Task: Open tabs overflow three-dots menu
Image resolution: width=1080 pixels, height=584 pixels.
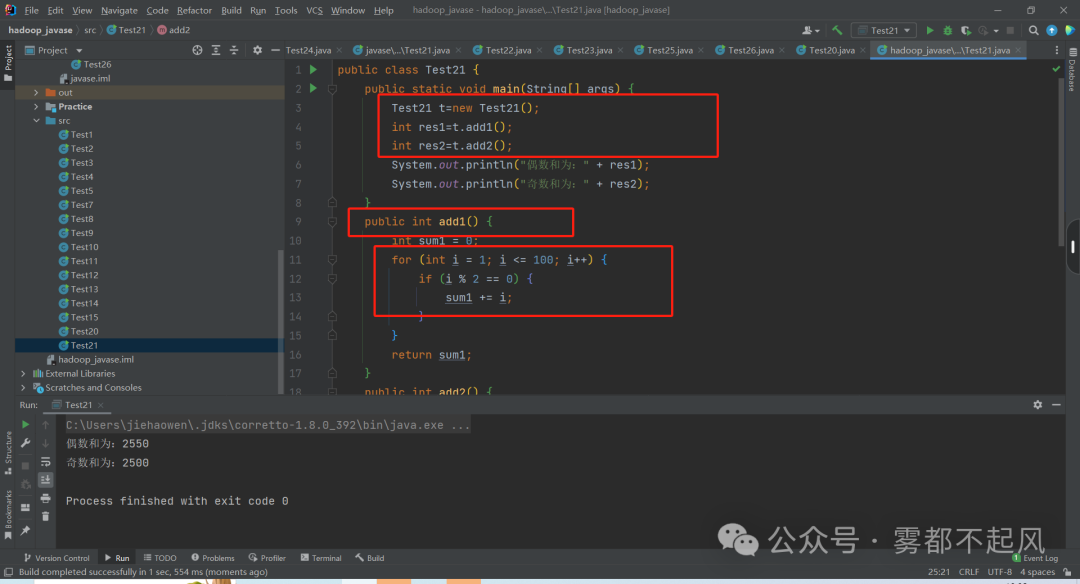Action: coord(1057,50)
